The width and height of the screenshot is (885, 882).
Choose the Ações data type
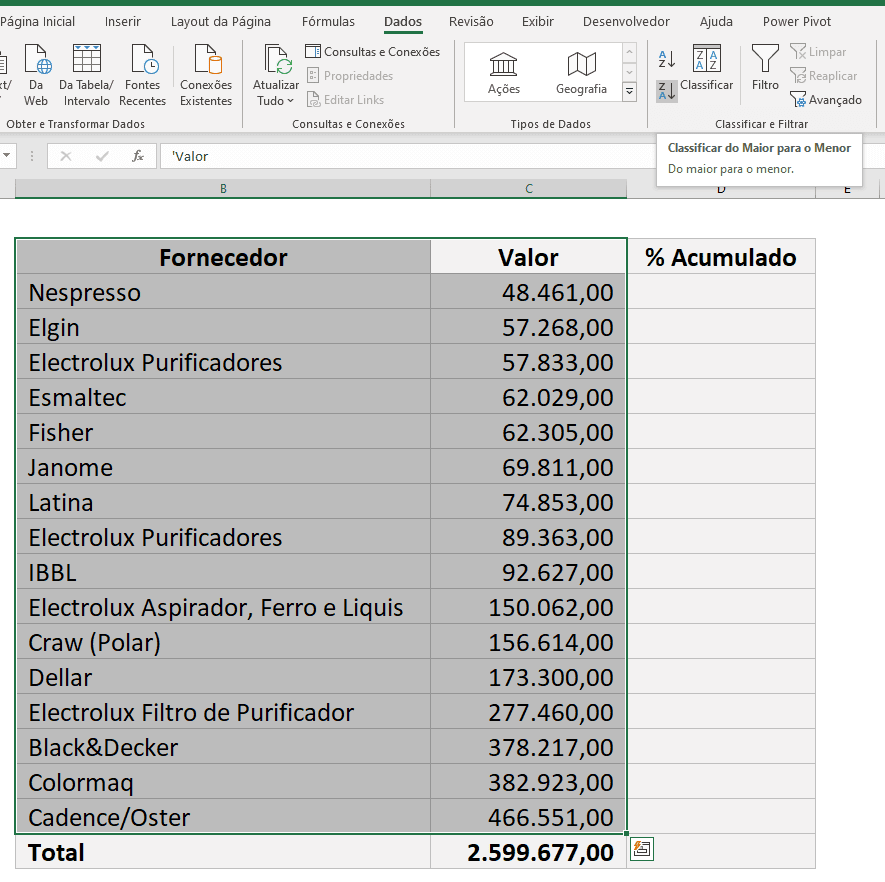[x=503, y=73]
